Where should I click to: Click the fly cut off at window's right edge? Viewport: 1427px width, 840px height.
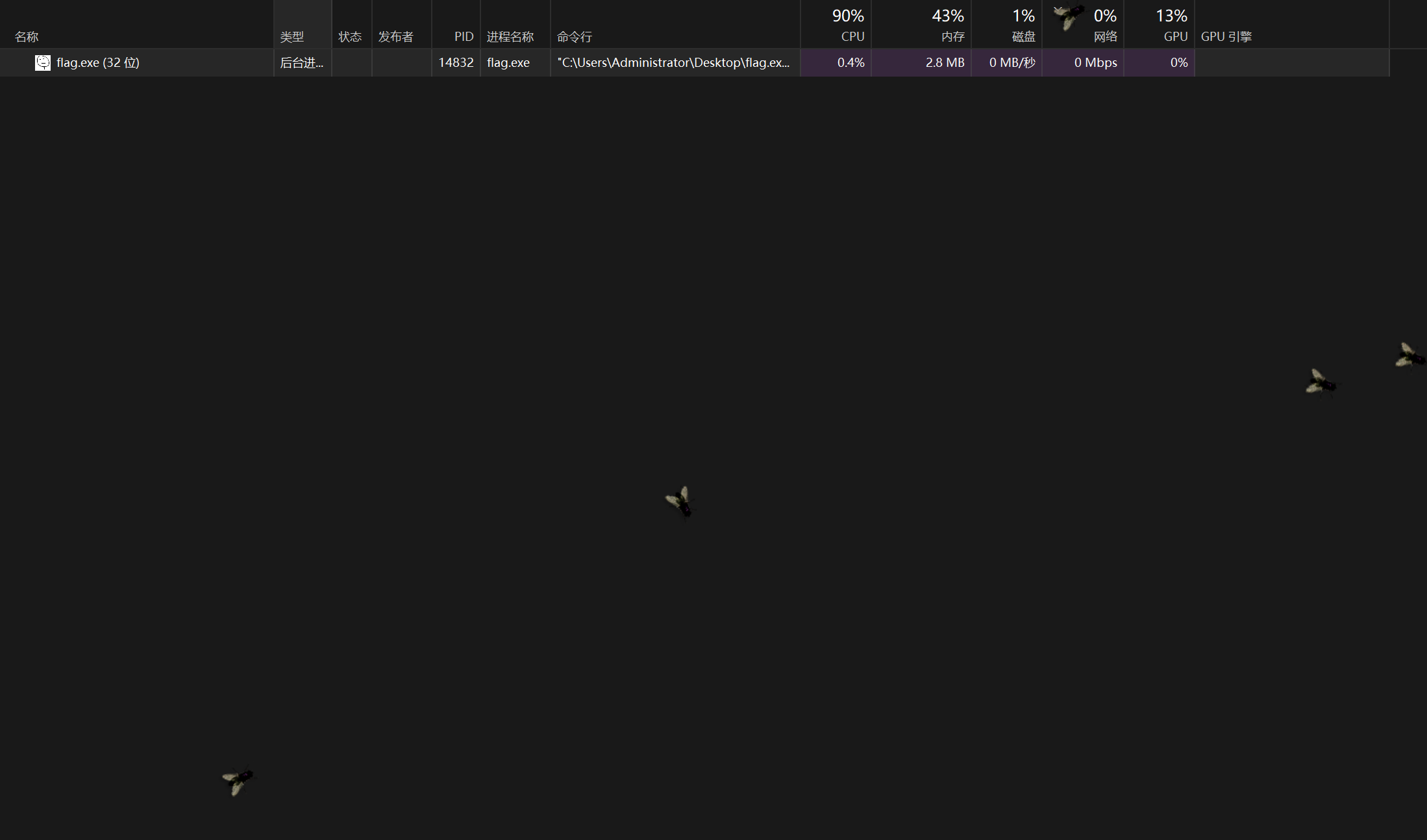(1409, 356)
